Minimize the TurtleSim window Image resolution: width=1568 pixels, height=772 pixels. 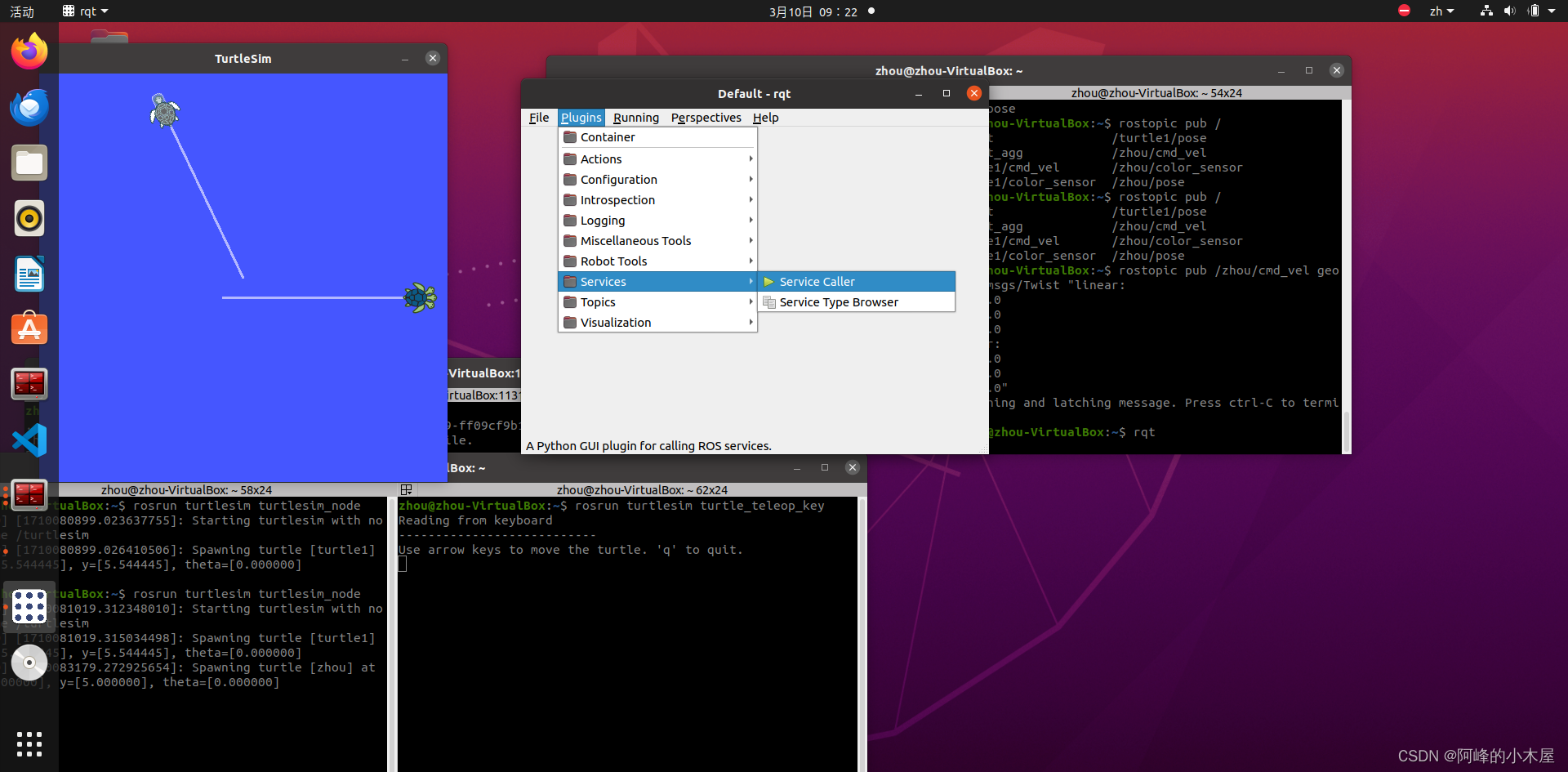pyautogui.click(x=405, y=59)
